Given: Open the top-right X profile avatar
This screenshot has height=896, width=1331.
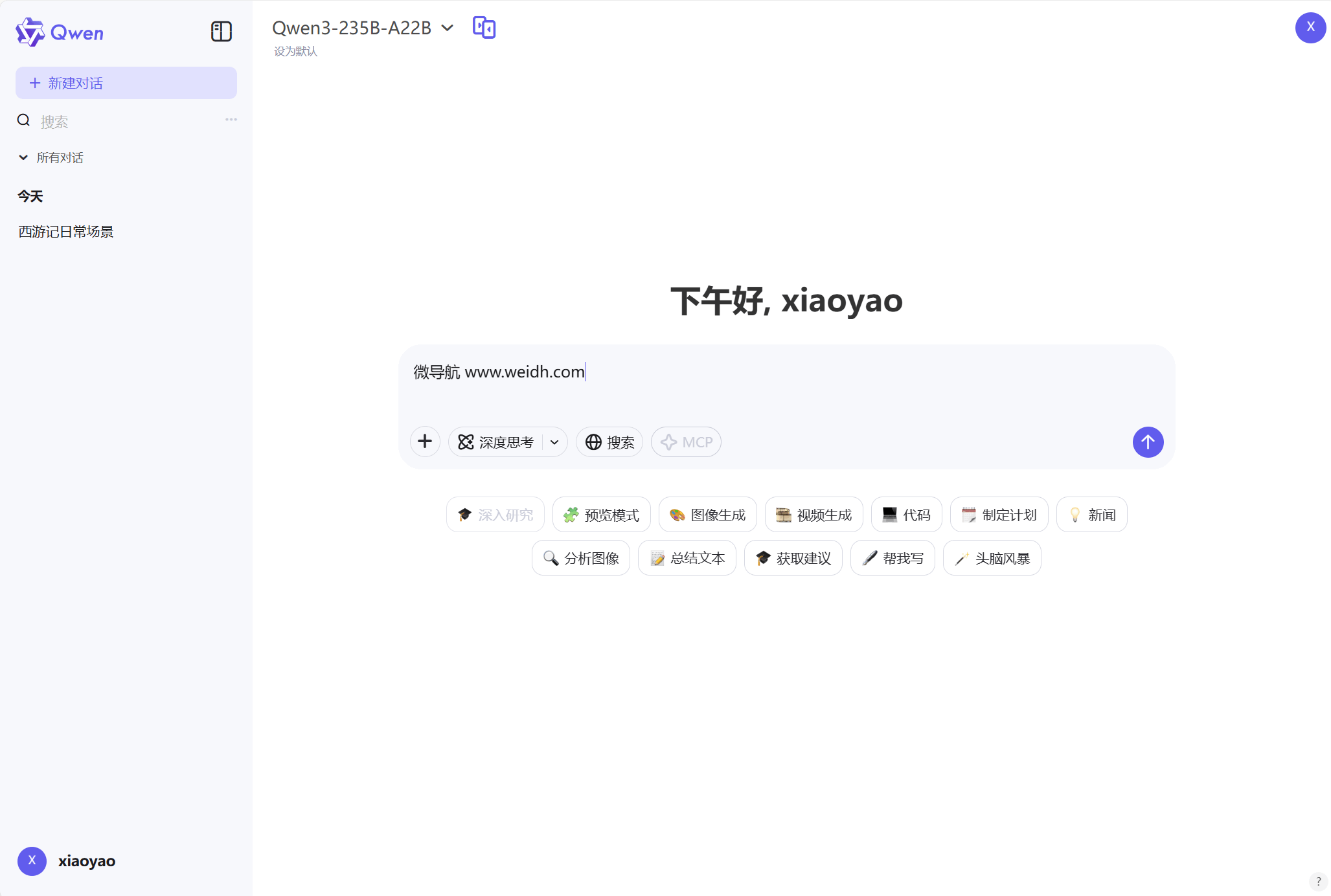Looking at the screenshot, I should pyautogui.click(x=1310, y=28).
